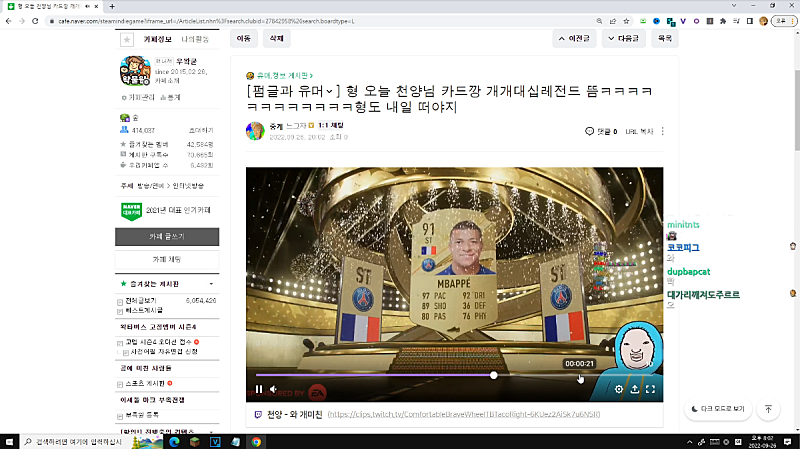Open video settings gear in the player
The image size is (800, 449).
pyautogui.click(x=619, y=389)
